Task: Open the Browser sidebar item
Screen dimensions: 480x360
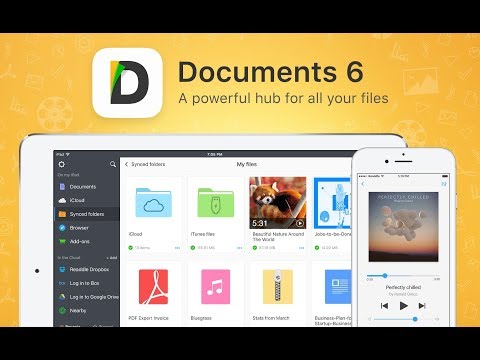Action: [79, 228]
